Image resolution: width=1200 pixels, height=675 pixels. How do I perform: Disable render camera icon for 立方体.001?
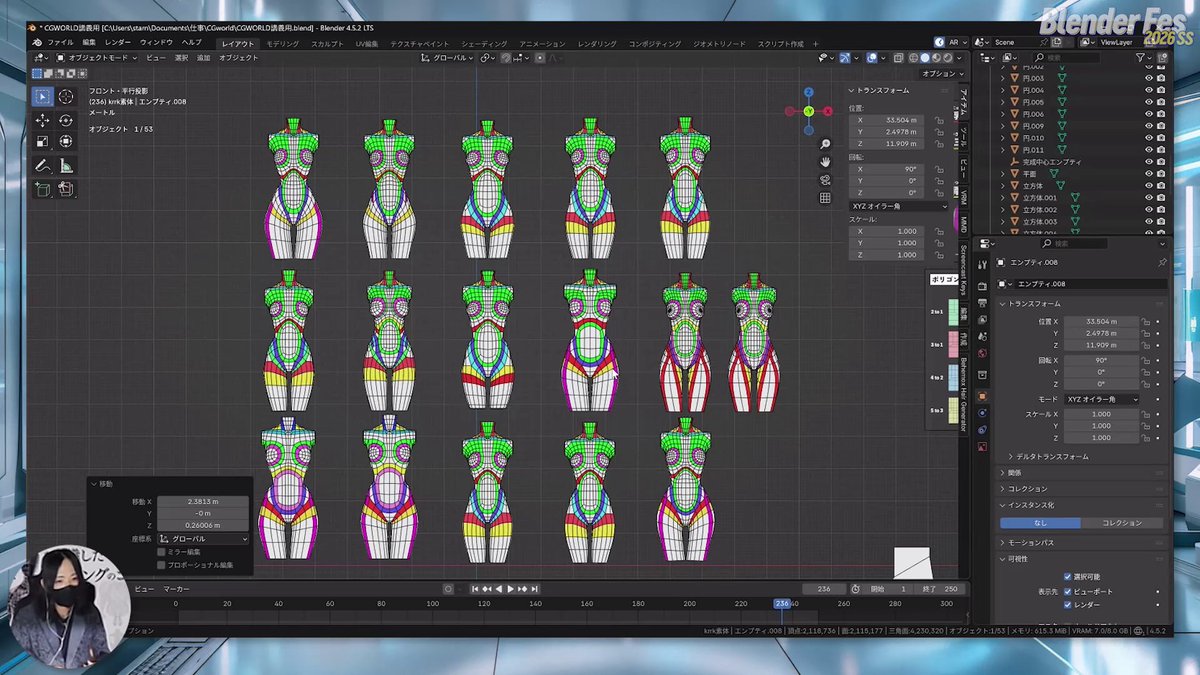pyautogui.click(x=1161, y=197)
